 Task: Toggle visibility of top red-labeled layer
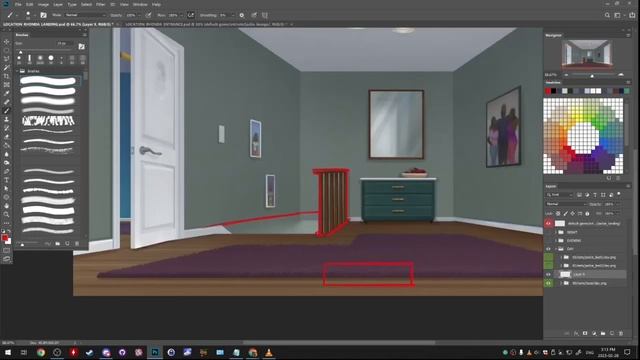[x=548, y=223]
